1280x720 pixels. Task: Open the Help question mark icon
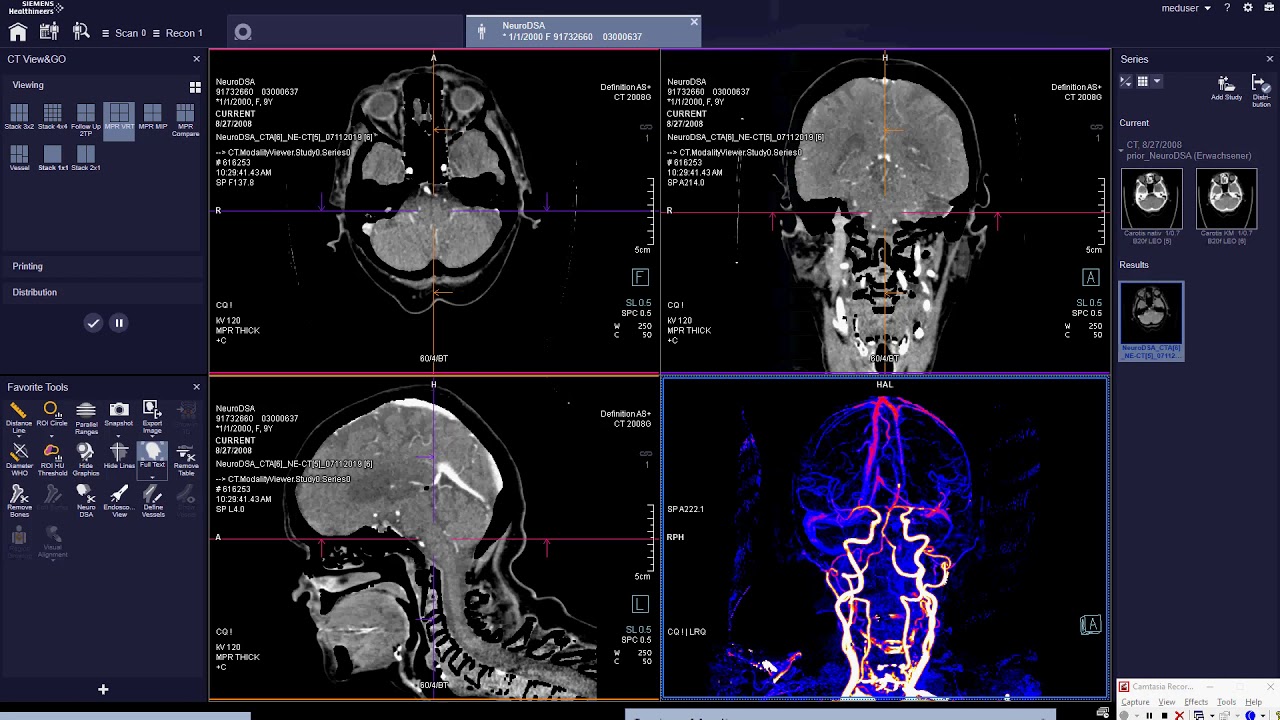click(x=1227, y=8)
